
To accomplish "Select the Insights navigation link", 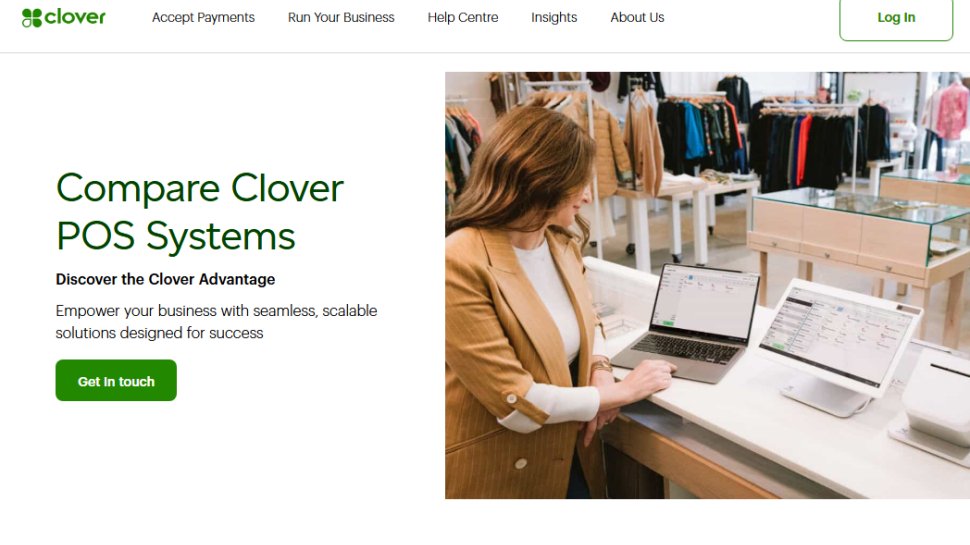I will tap(554, 17).
